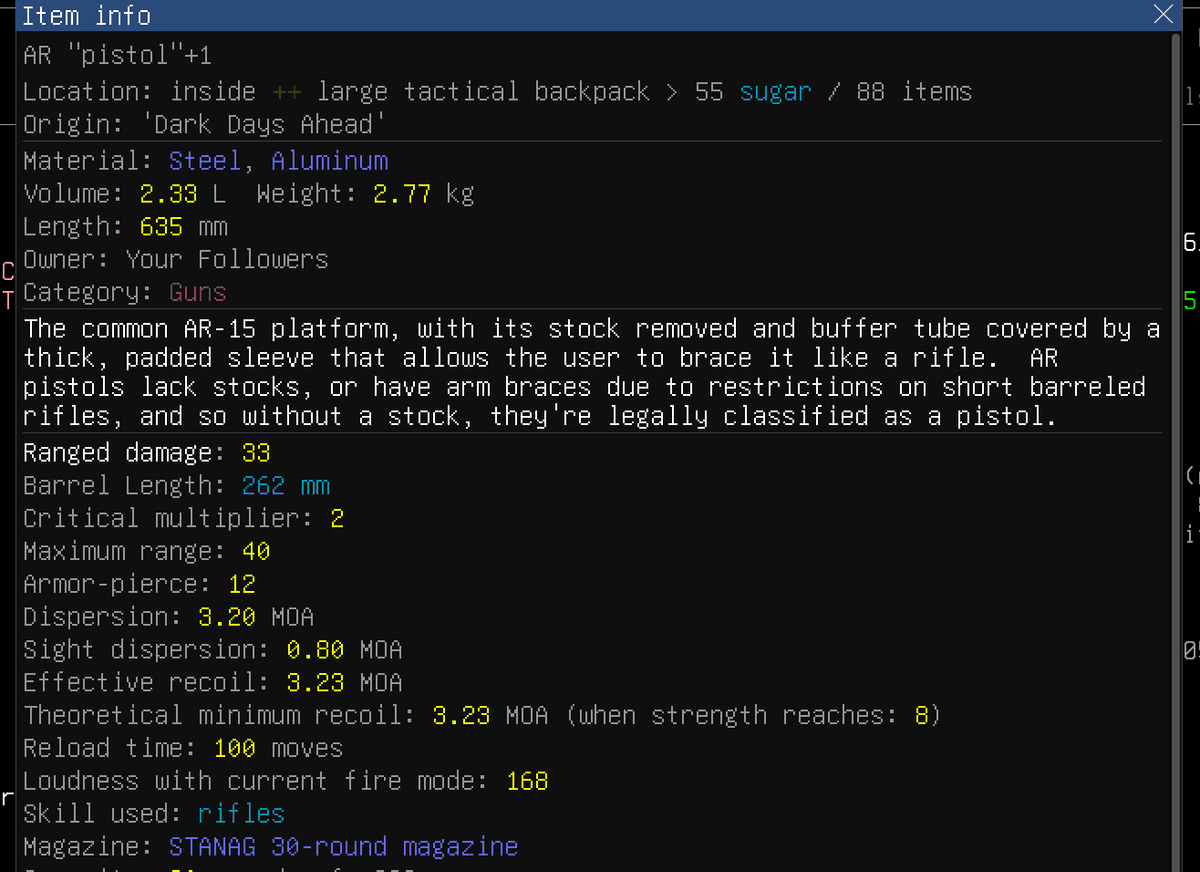The height and width of the screenshot is (872, 1200).
Task: Select the Aluminum material text
Action: [329, 161]
